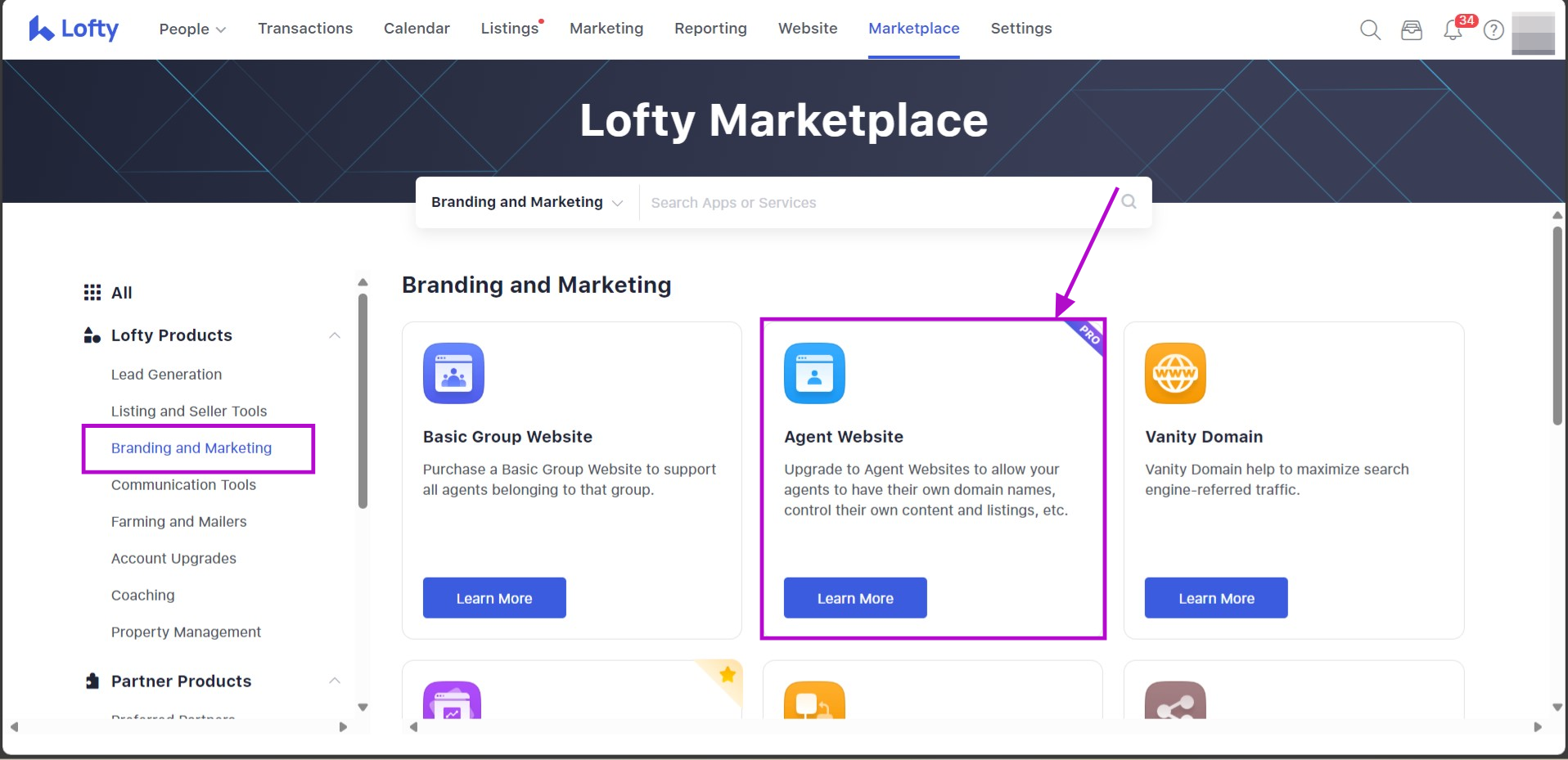Click the Partner Products puzzle icon
1568x760 pixels.
point(92,681)
